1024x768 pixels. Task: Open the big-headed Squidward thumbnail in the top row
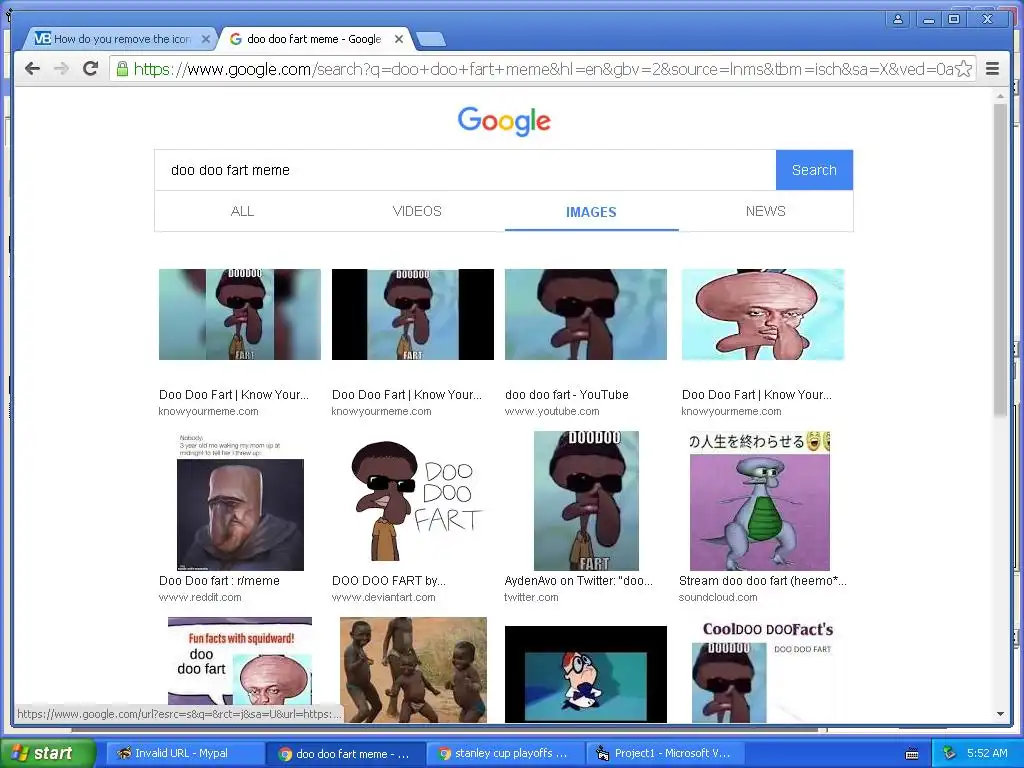pyautogui.click(x=763, y=314)
